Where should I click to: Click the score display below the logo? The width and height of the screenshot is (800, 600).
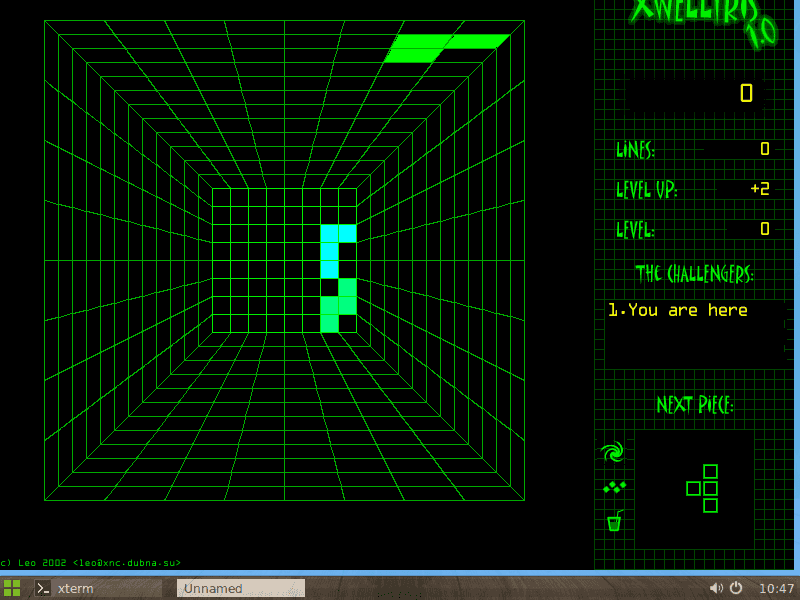tap(744, 93)
